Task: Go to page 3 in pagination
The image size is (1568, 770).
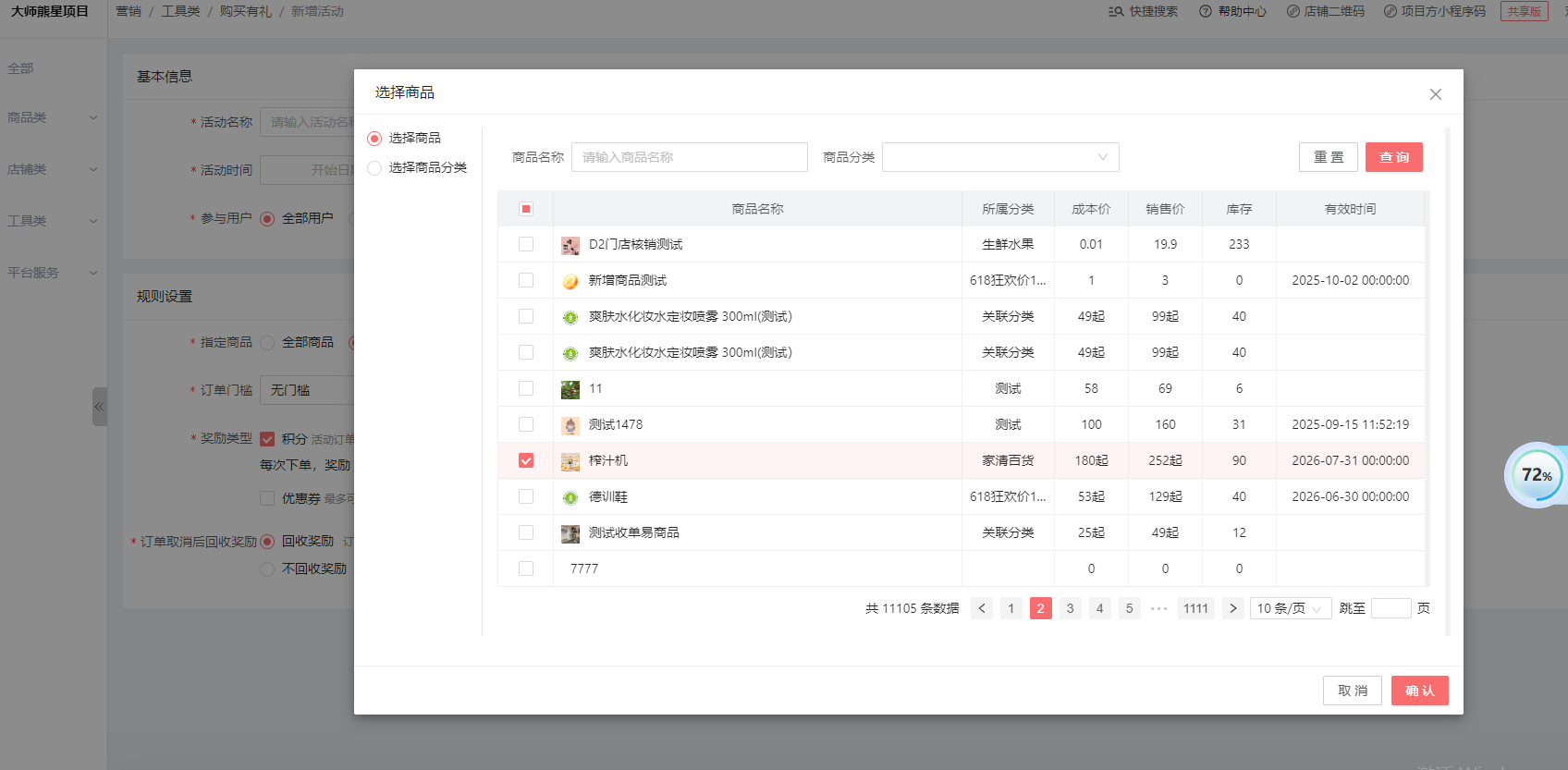Action: tap(1070, 608)
